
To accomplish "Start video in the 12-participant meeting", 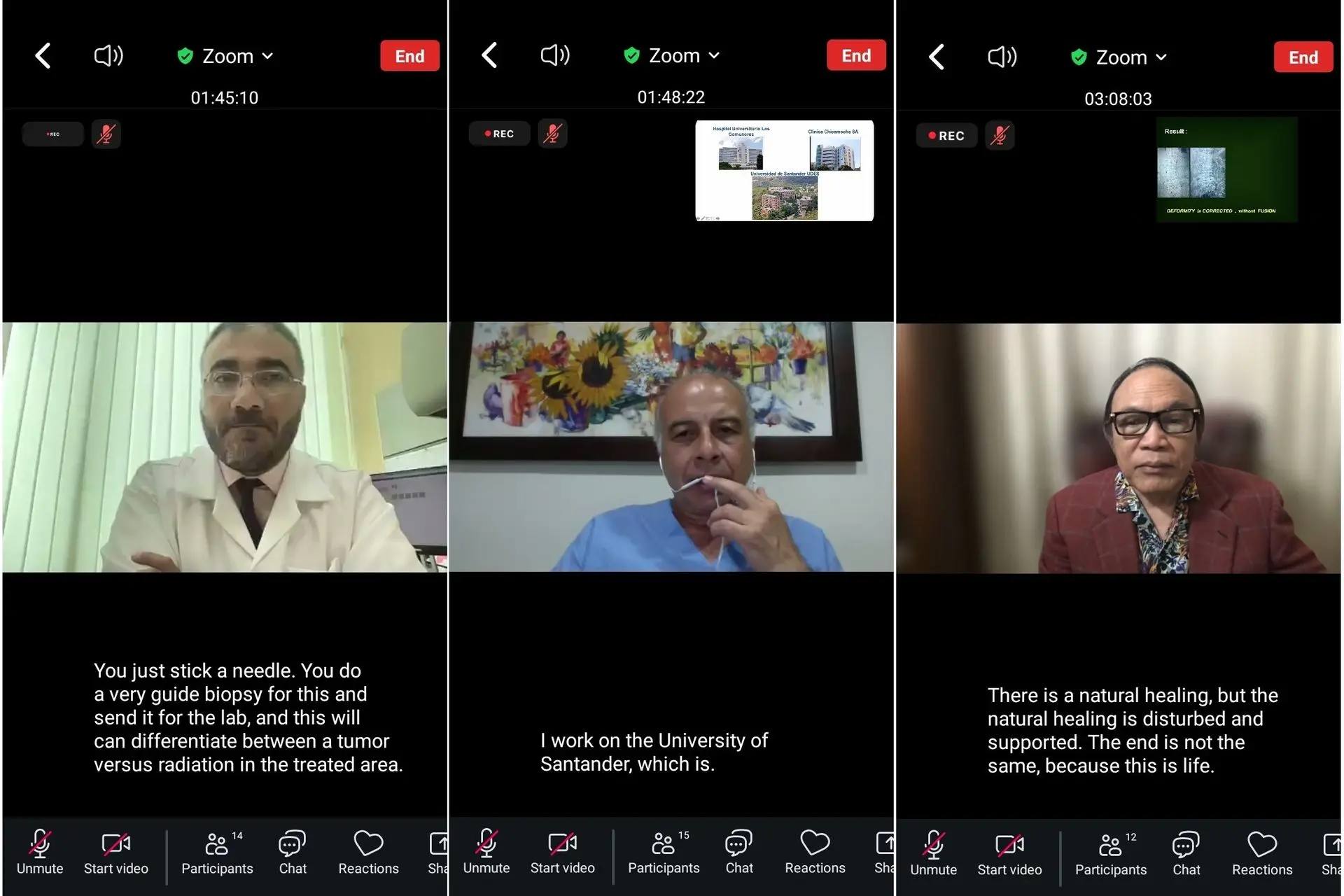I will 1009,854.
